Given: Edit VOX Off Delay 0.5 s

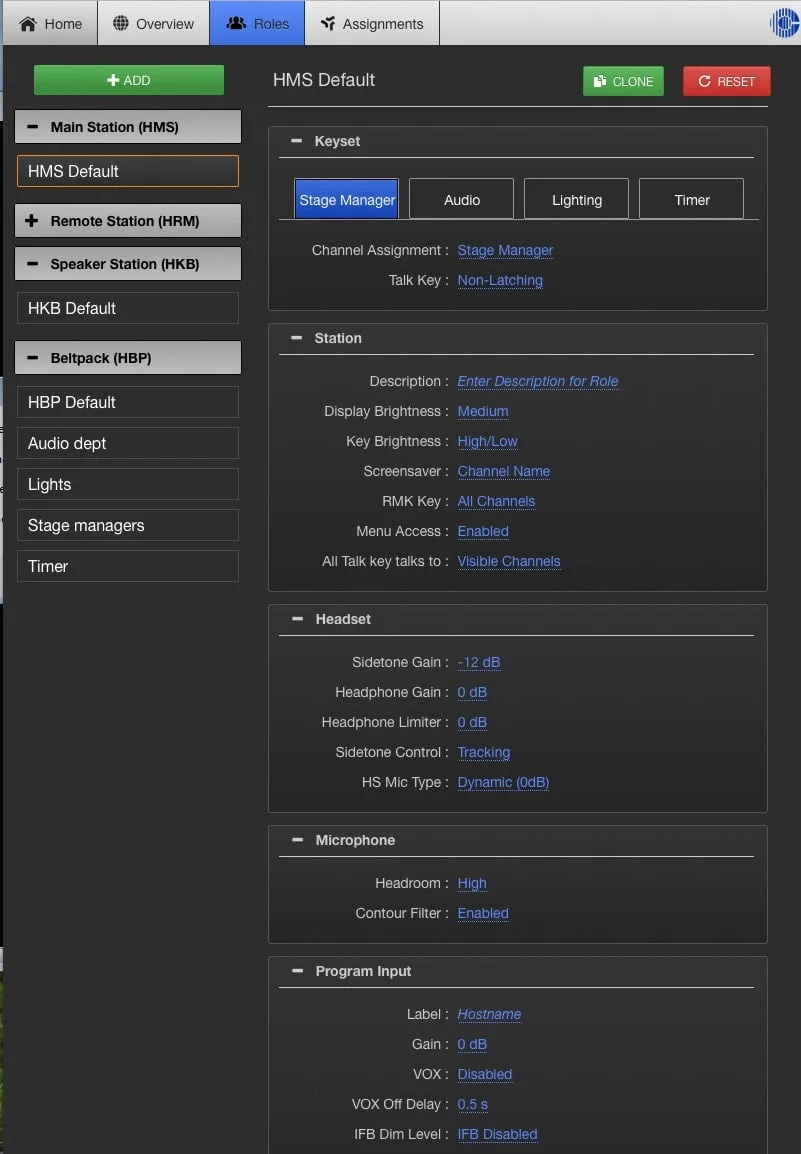Looking at the screenshot, I should coord(473,1105).
